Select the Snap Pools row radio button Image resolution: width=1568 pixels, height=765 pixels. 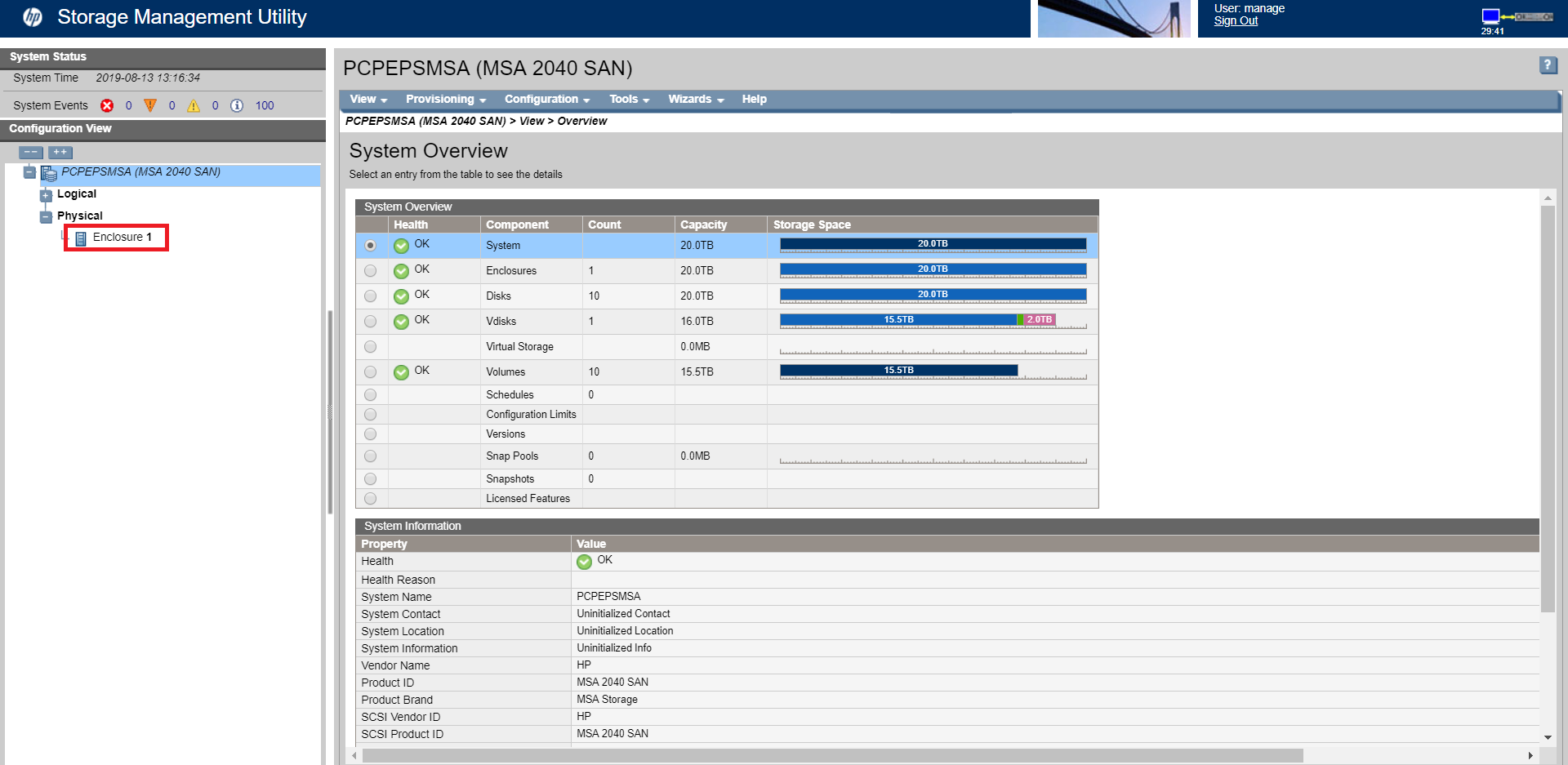(371, 456)
